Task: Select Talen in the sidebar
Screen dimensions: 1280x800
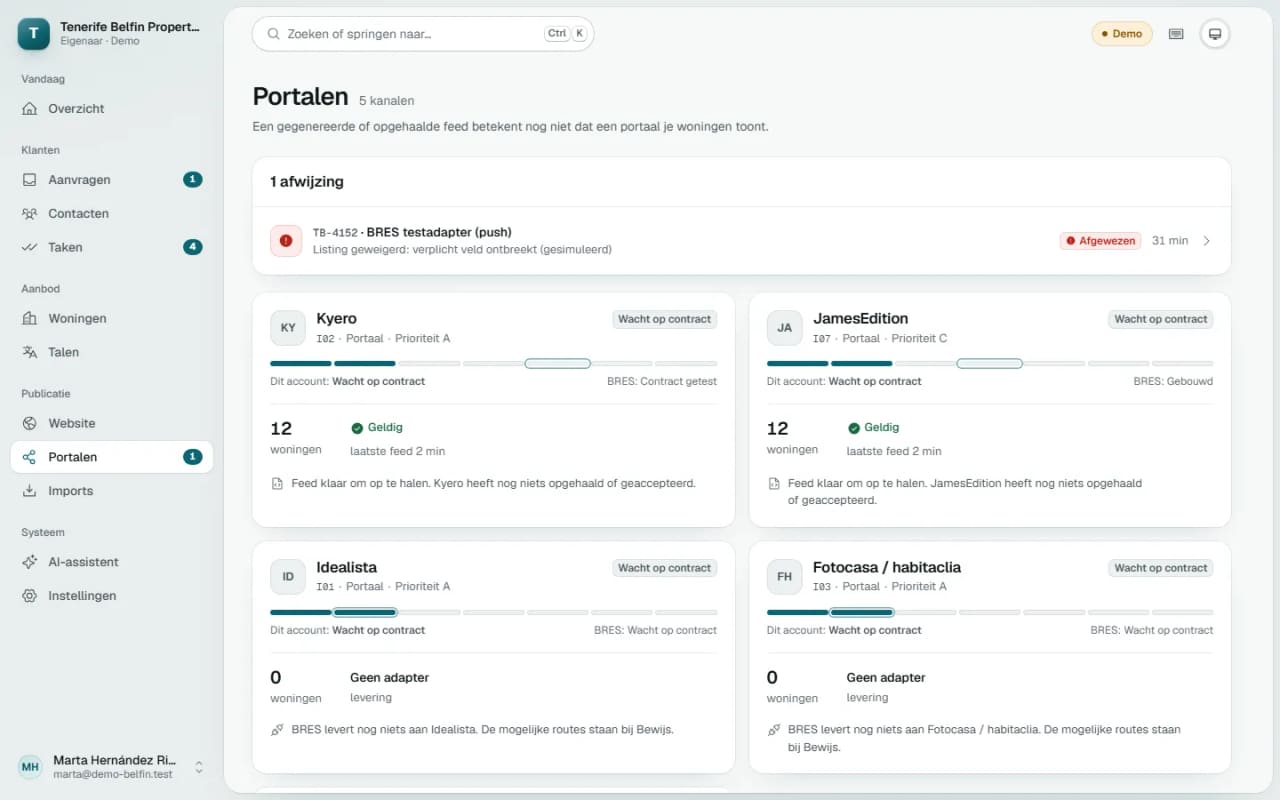Action: tap(111, 352)
